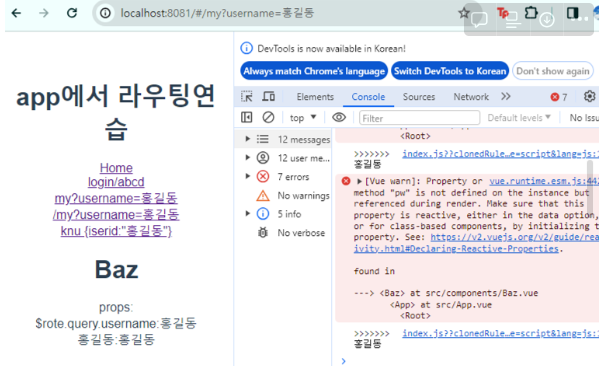Click Always match Chrome's language button

point(314,71)
